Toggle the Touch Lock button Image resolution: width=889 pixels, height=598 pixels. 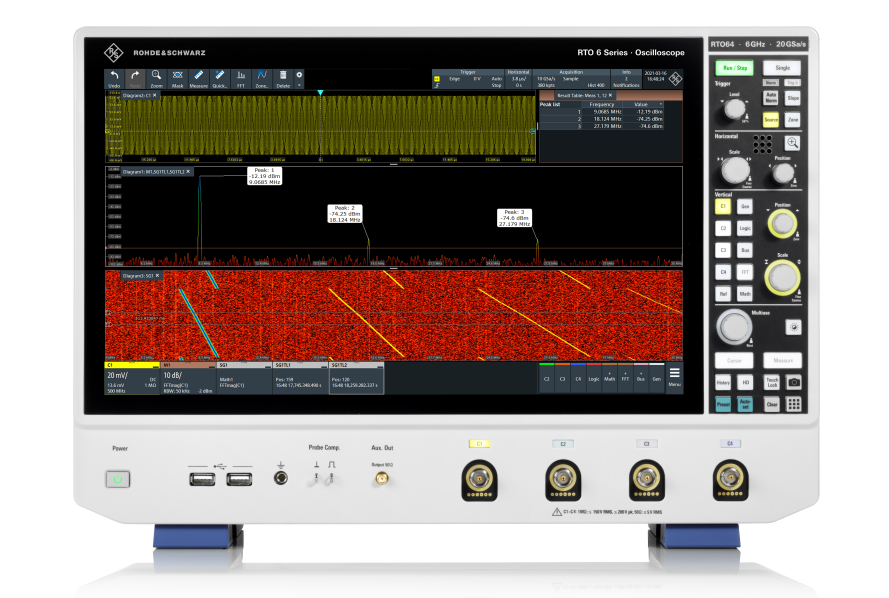[x=772, y=382]
